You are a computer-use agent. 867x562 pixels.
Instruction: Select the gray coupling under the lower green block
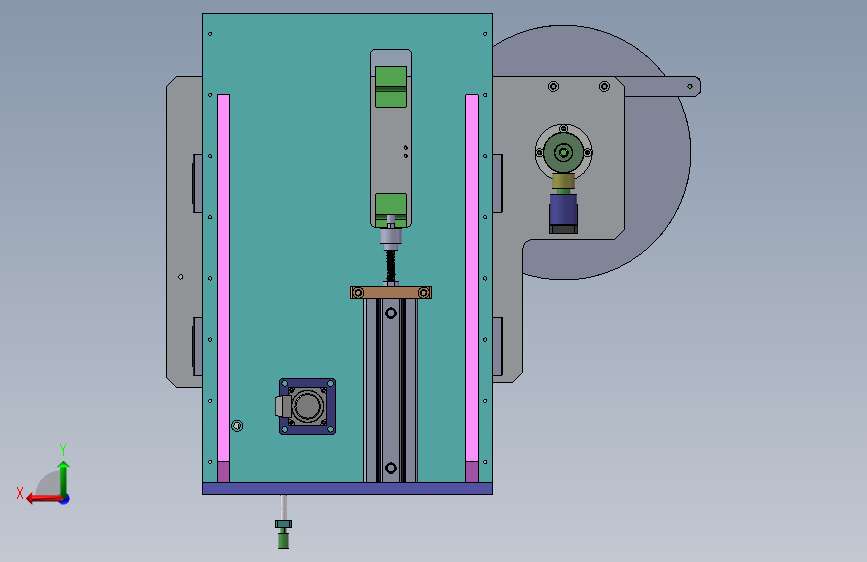391,237
